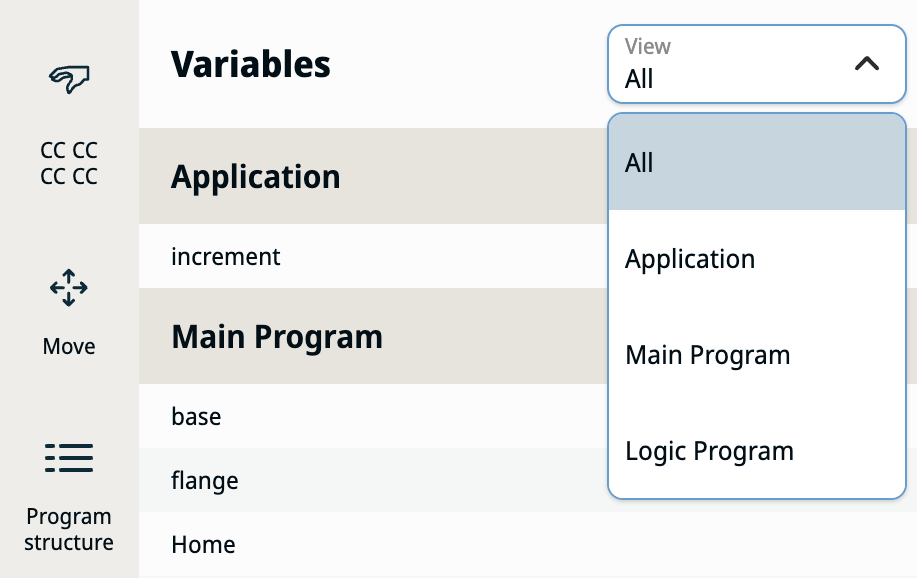Select the 'Home' variable row
Viewport: 917px width, 578px height.
[x=528, y=544]
